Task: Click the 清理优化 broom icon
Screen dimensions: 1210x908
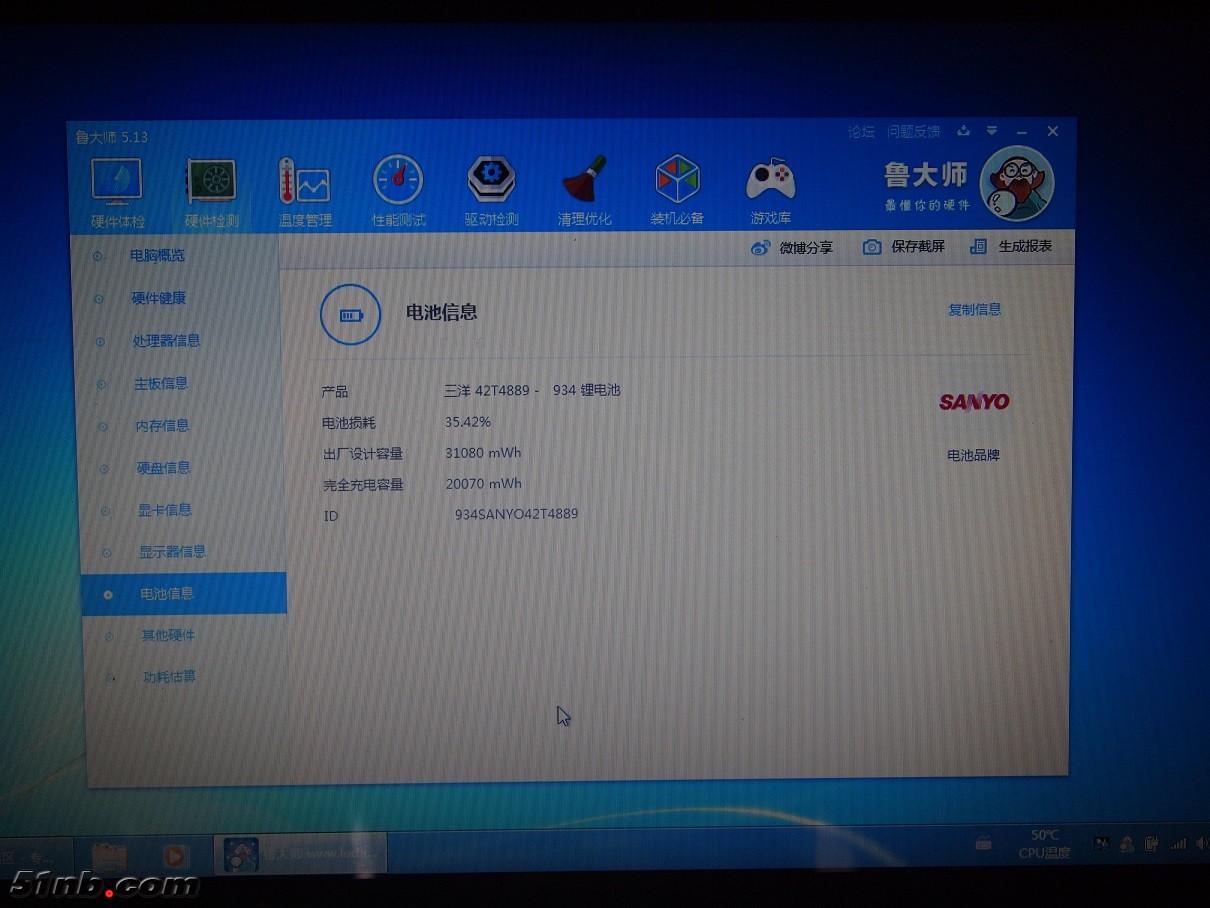Action: pos(584,189)
